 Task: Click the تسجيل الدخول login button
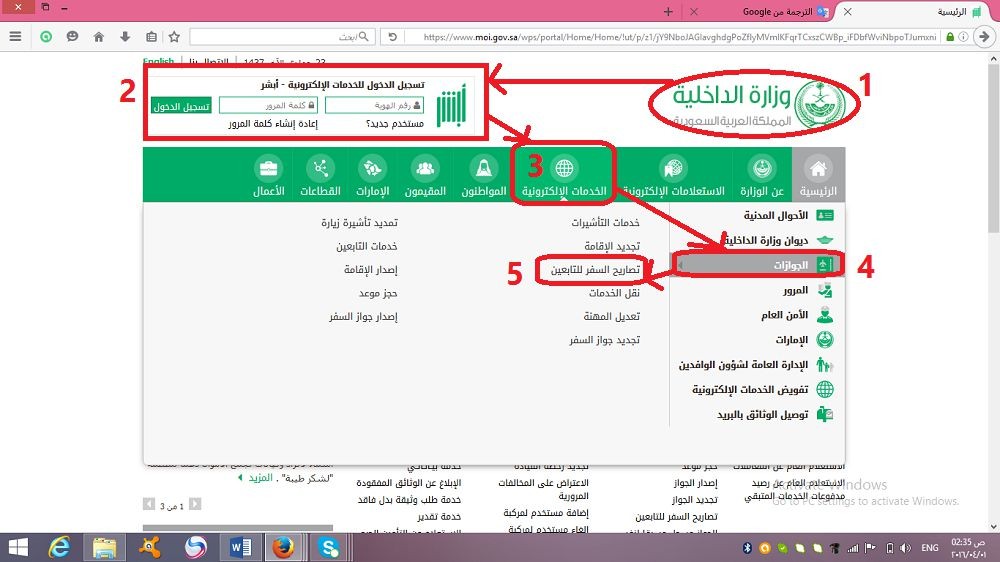coord(181,106)
